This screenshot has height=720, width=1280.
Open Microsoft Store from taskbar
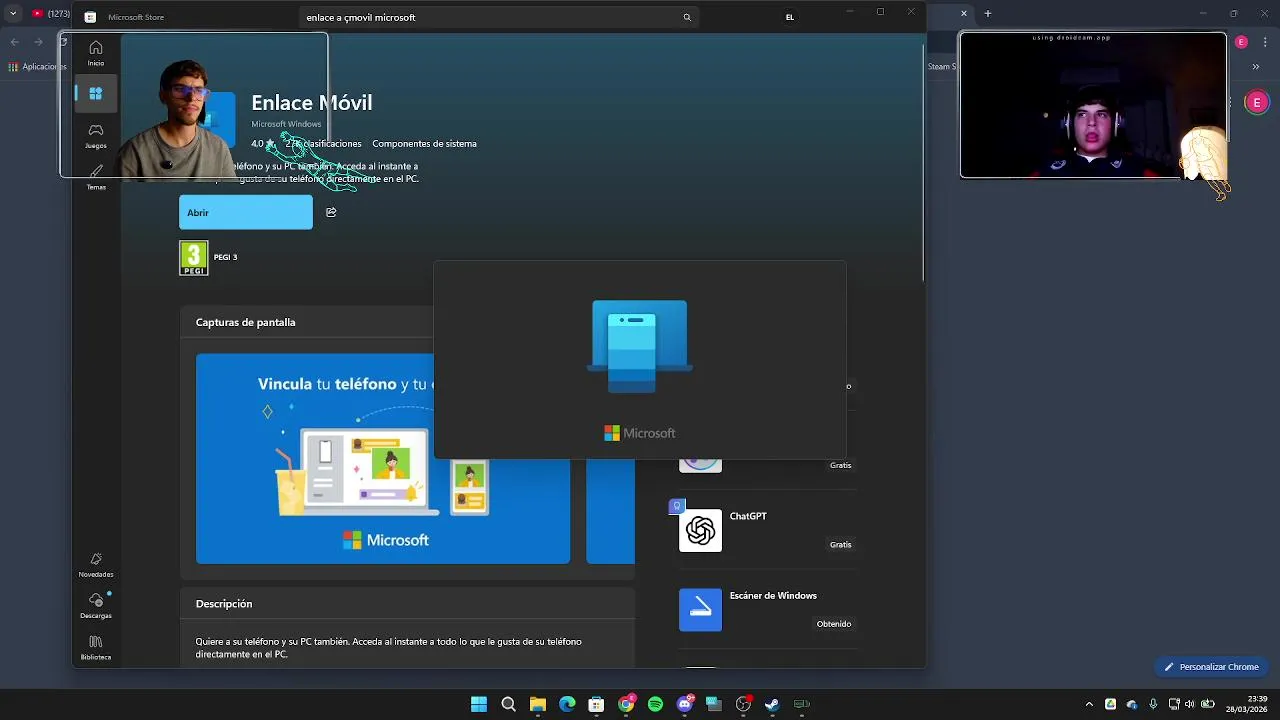(x=596, y=704)
